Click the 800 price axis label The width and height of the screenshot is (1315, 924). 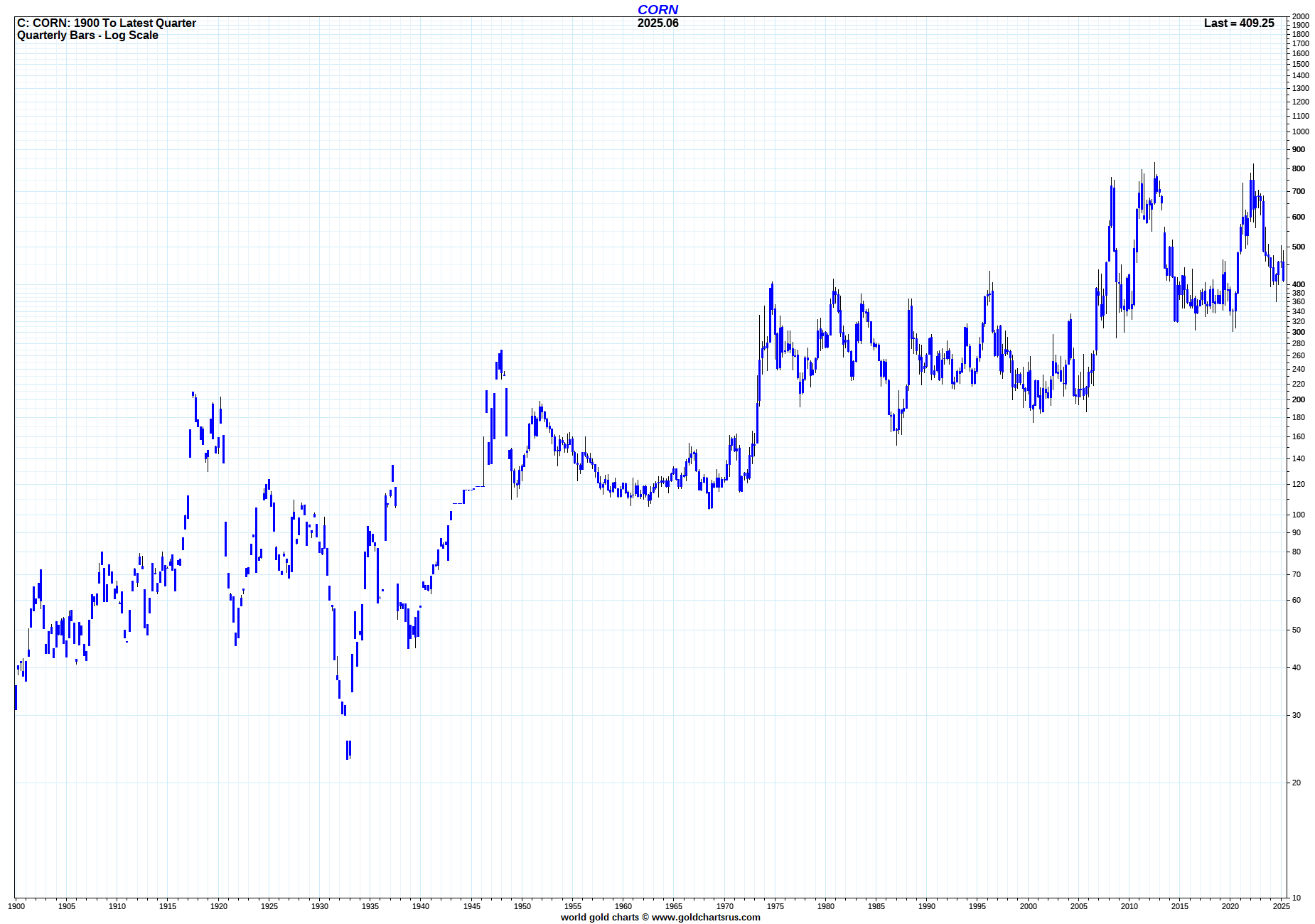1299,168
